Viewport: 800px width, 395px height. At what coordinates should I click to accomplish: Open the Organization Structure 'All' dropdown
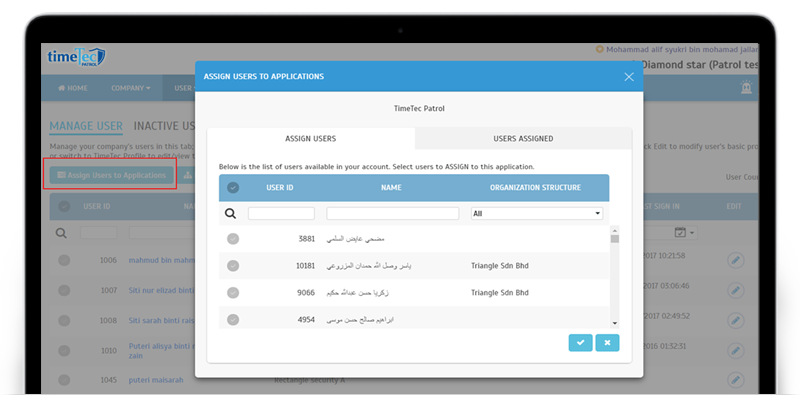pos(537,213)
